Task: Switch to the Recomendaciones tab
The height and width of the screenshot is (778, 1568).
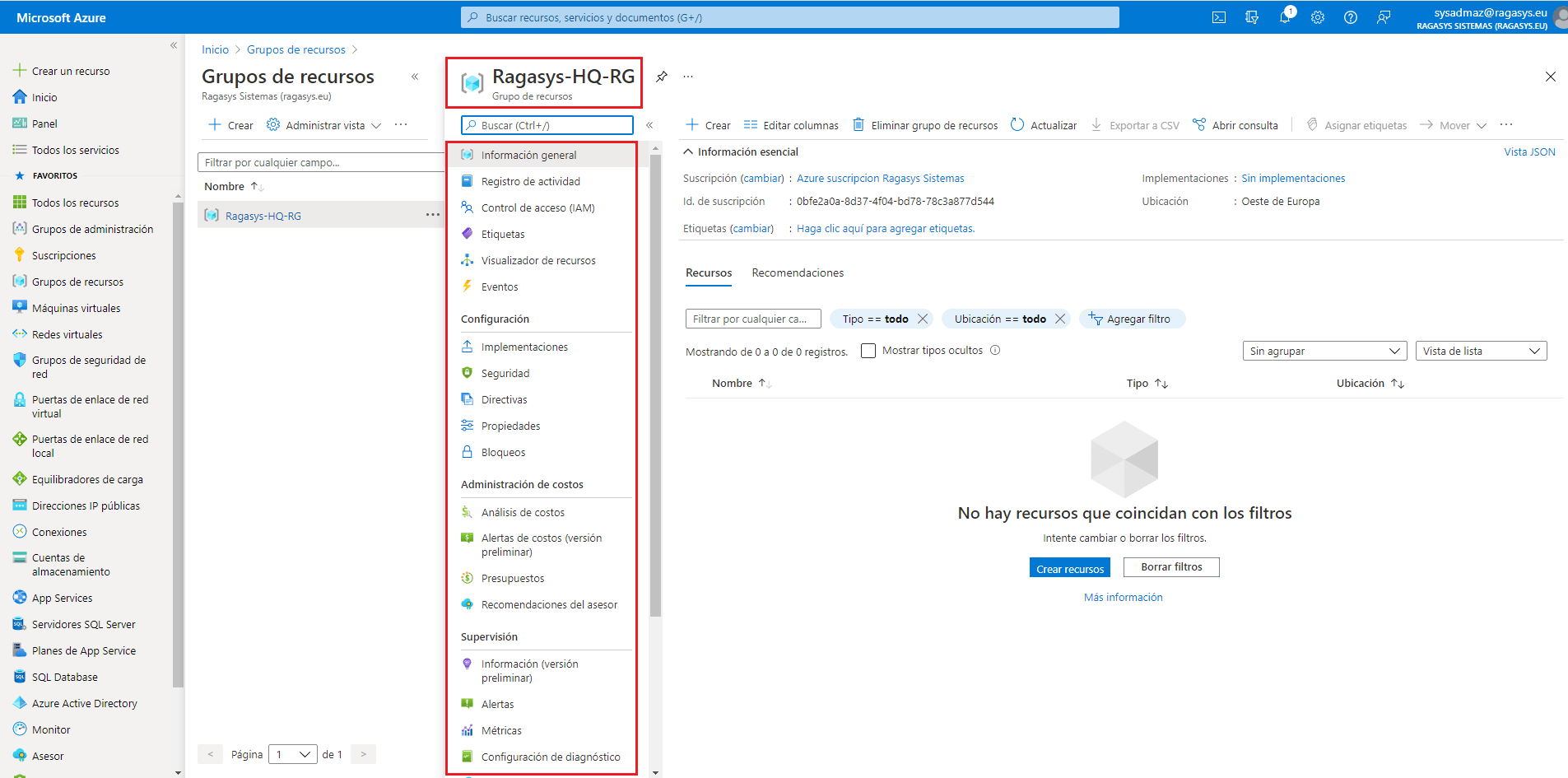Action: coord(798,273)
